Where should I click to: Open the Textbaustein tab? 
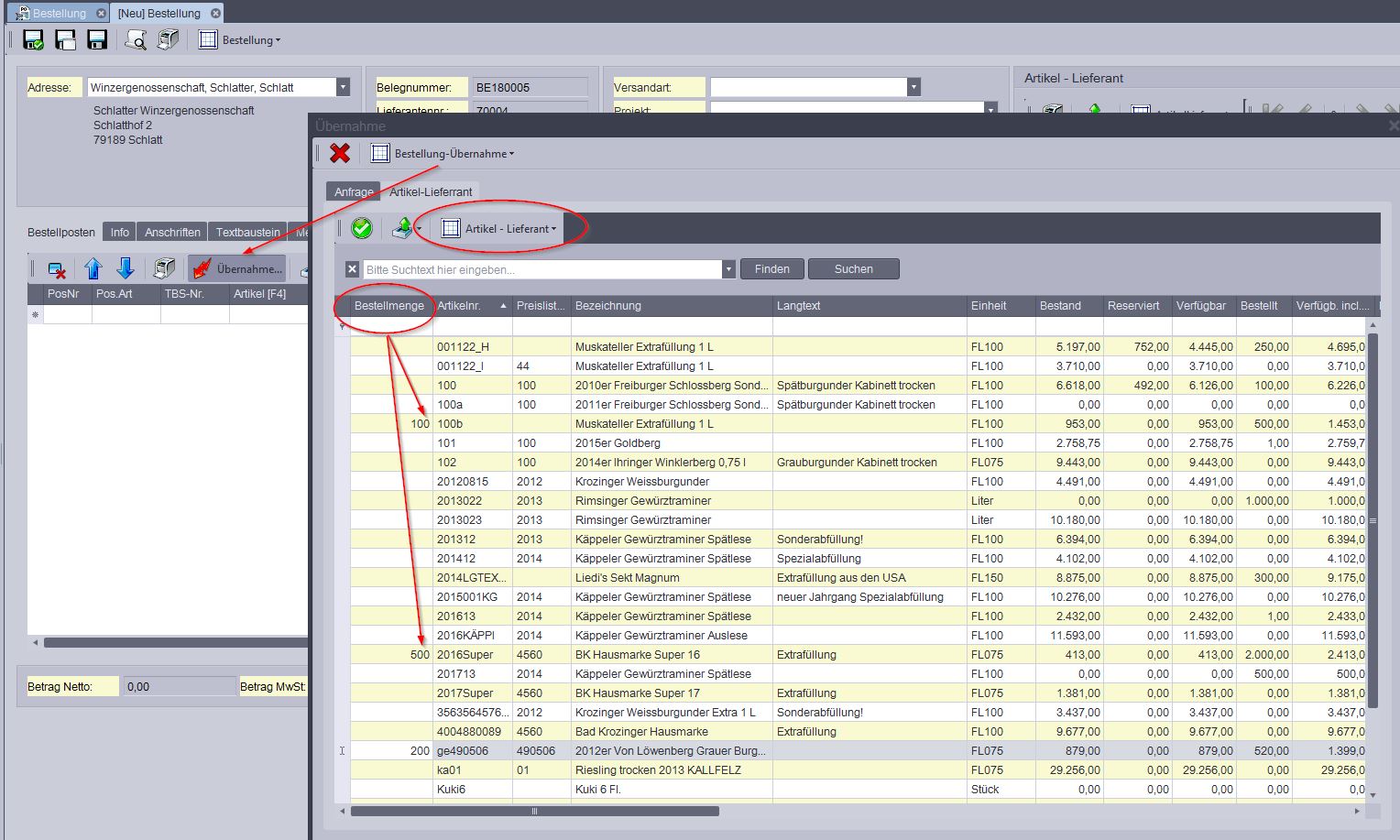point(247,232)
